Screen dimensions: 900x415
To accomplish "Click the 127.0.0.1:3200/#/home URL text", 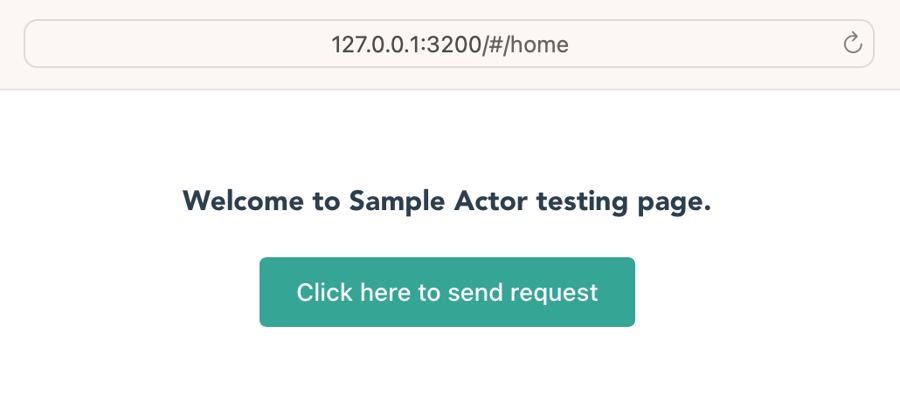I will coord(449,44).
